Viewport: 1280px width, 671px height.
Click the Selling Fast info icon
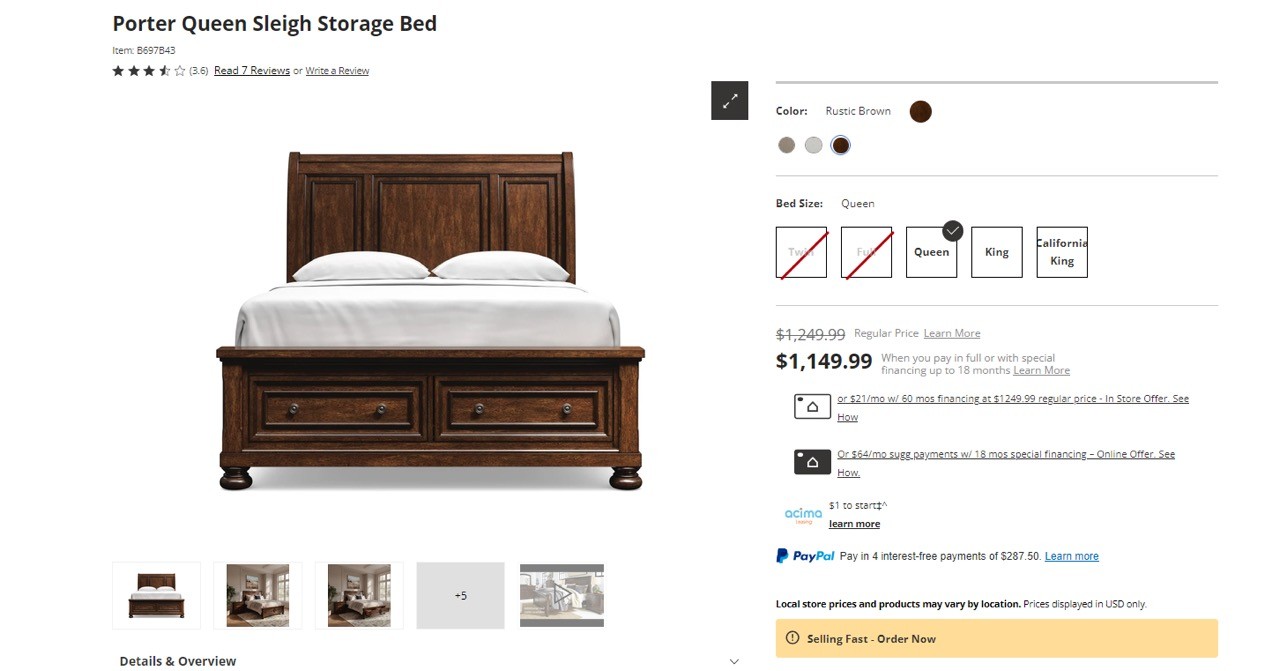click(793, 638)
